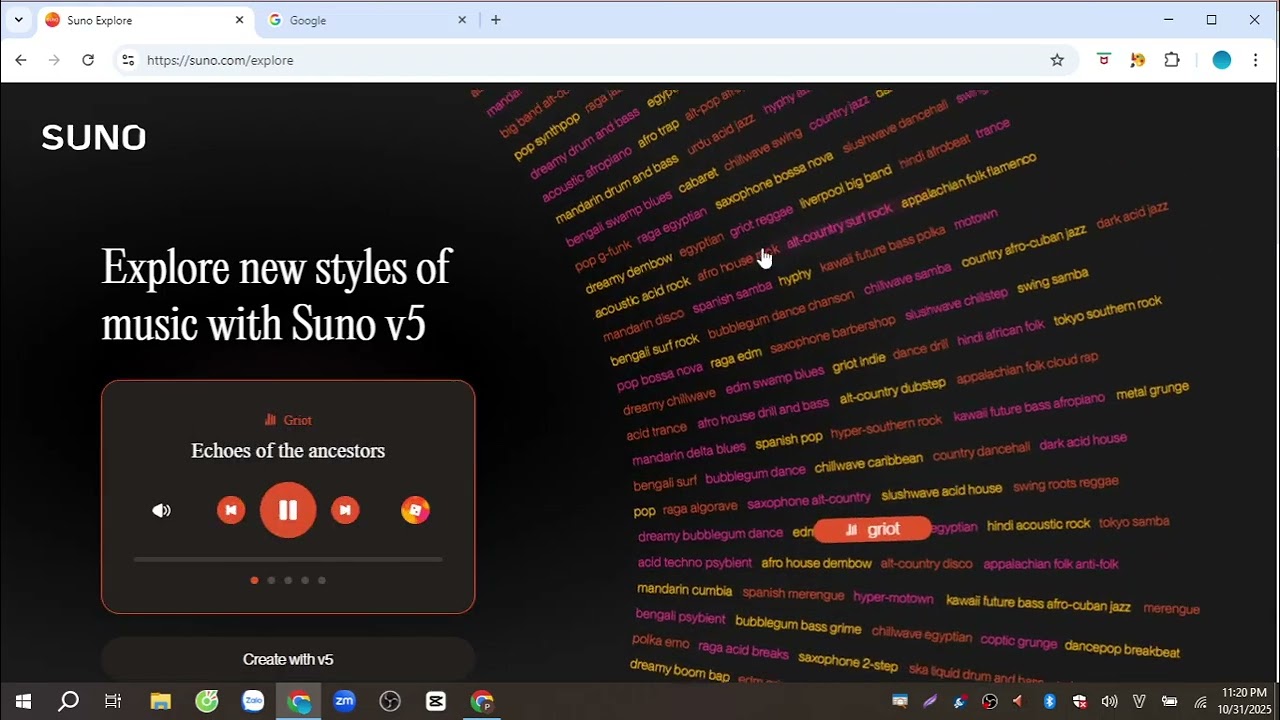Open Windows taskbar search
1280x720 pixels.
(x=68, y=701)
